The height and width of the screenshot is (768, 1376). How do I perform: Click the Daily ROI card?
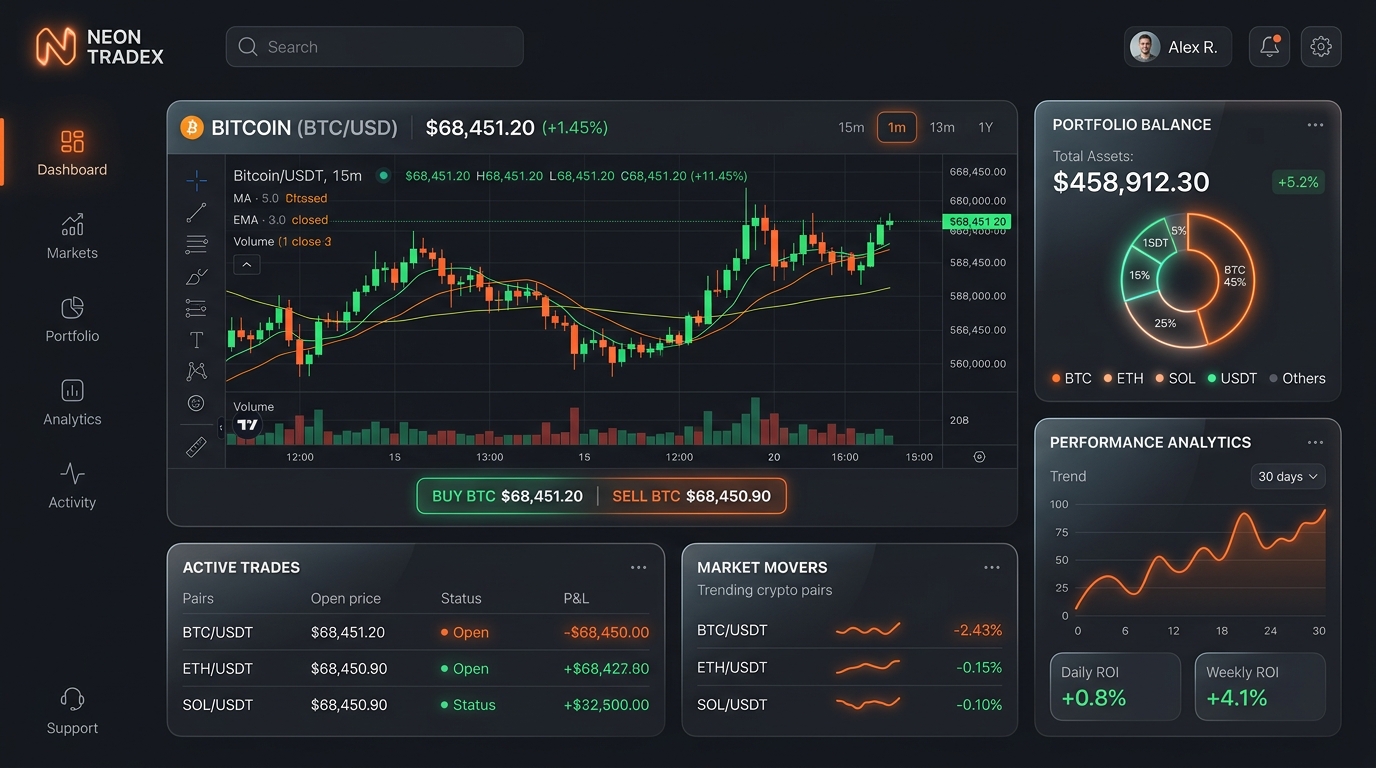pos(1116,687)
